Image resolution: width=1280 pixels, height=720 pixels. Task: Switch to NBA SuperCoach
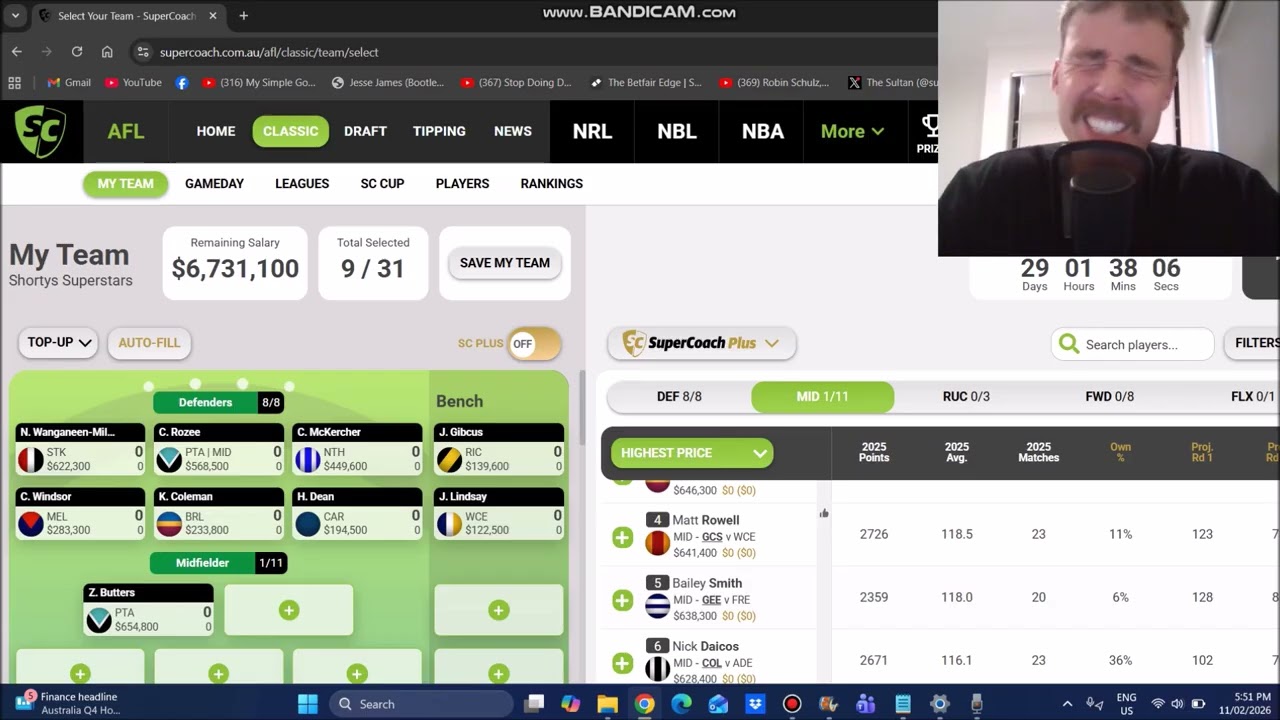(762, 131)
